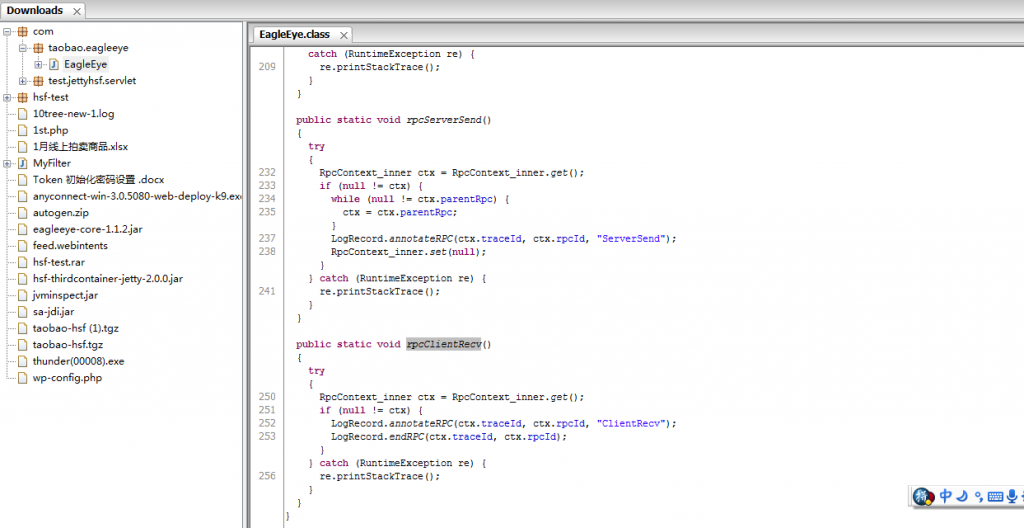1024x528 pixels.
Task: Follow parentRpc link on line 234
Action: point(467,199)
